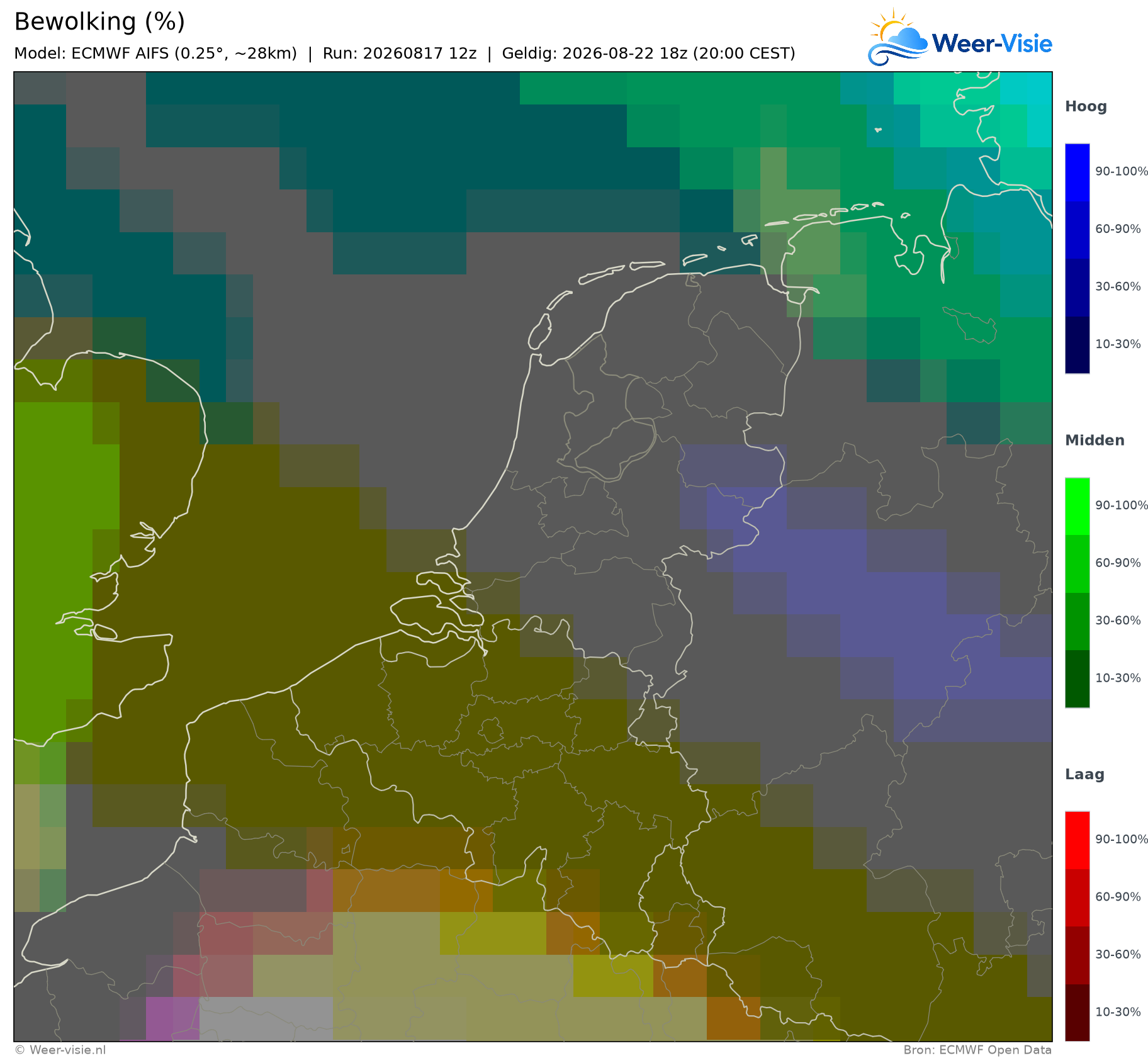The width and height of the screenshot is (1148, 1058).
Task: Click the Bewolking (%) map title
Action: pos(99,22)
